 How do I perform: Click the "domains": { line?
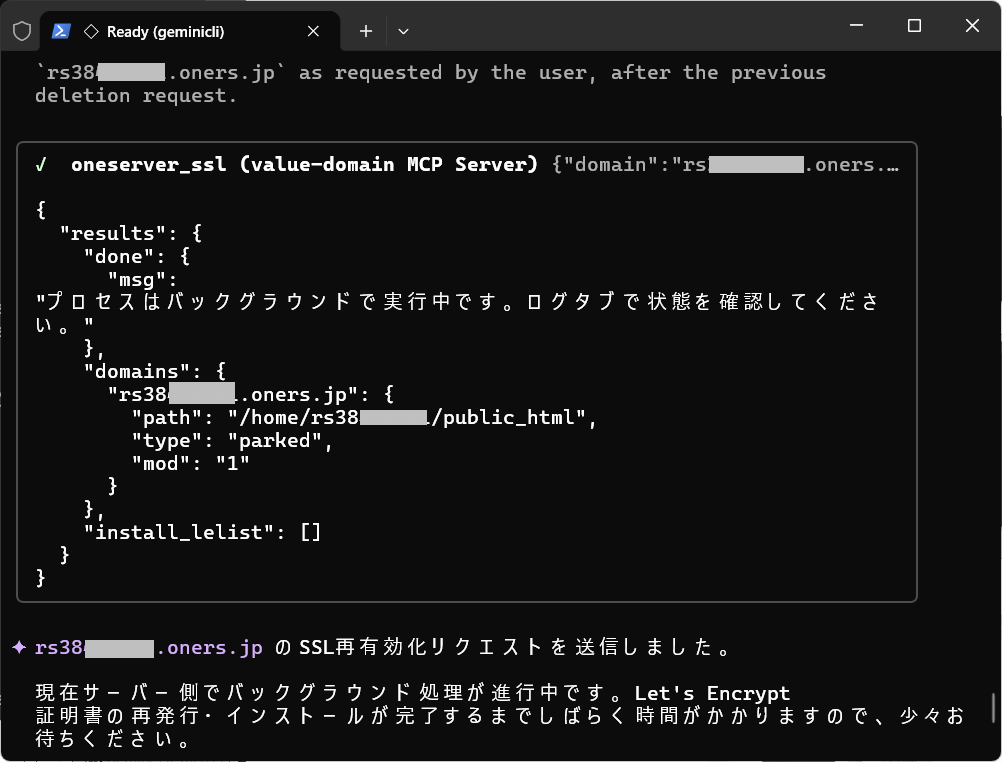155,371
